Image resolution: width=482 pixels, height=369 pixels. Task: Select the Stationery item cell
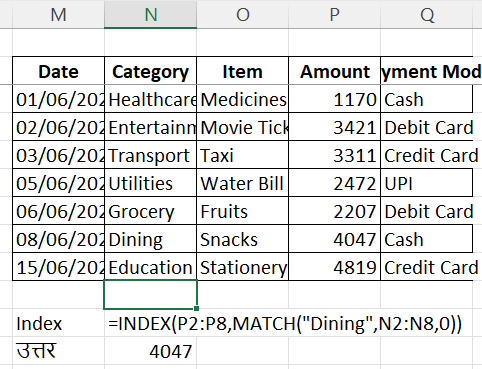[243, 267]
